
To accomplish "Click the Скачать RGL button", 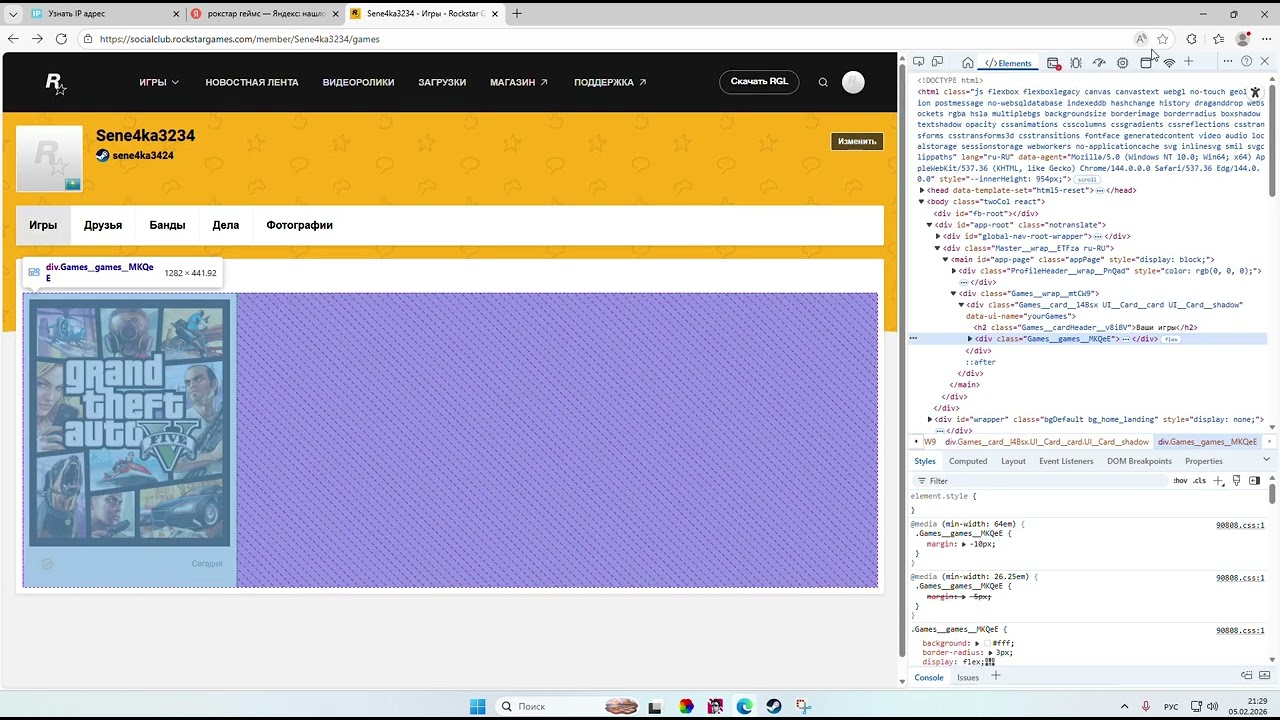I will coord(759,82).
